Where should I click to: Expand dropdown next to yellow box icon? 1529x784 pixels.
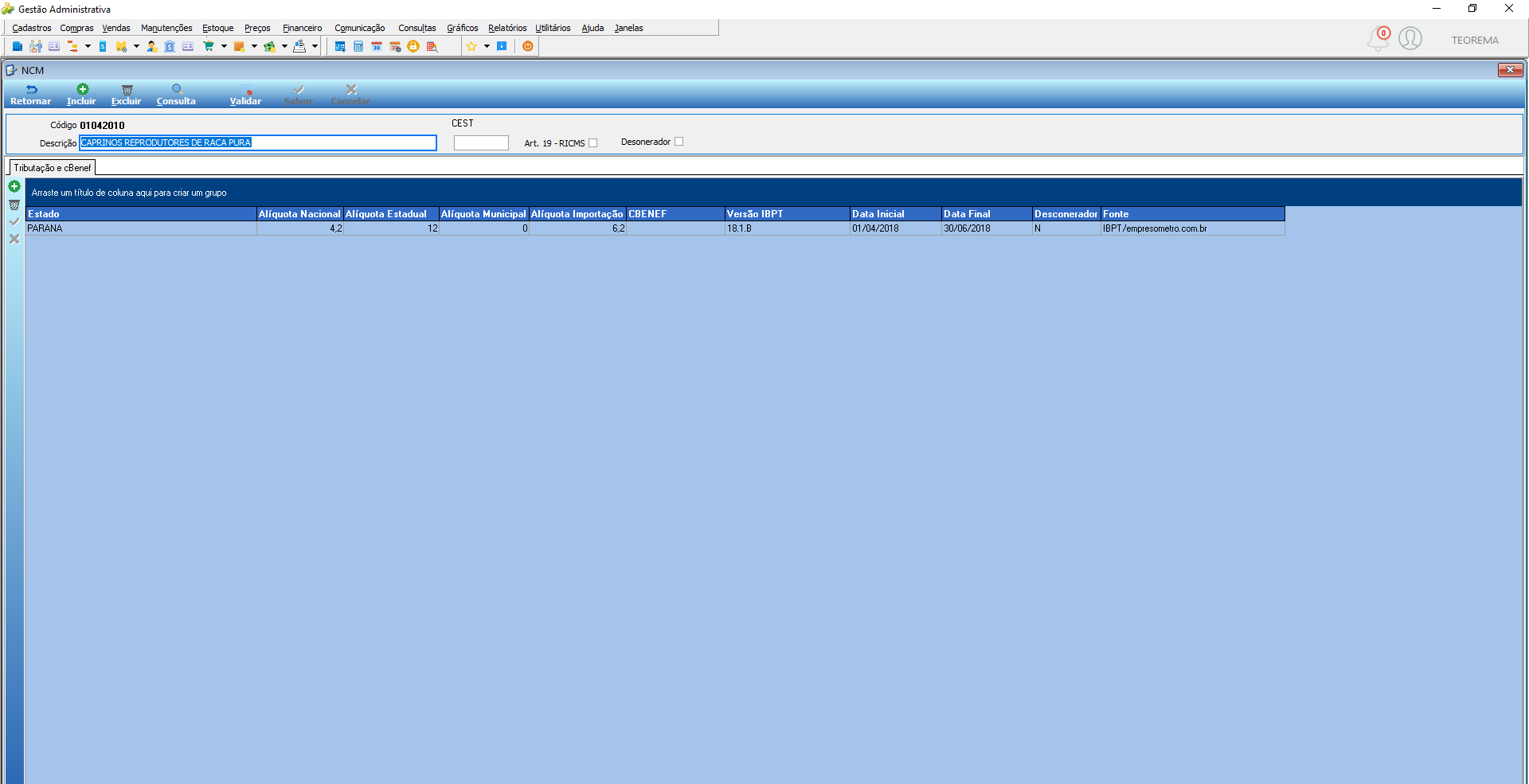(x=136, y=46)
